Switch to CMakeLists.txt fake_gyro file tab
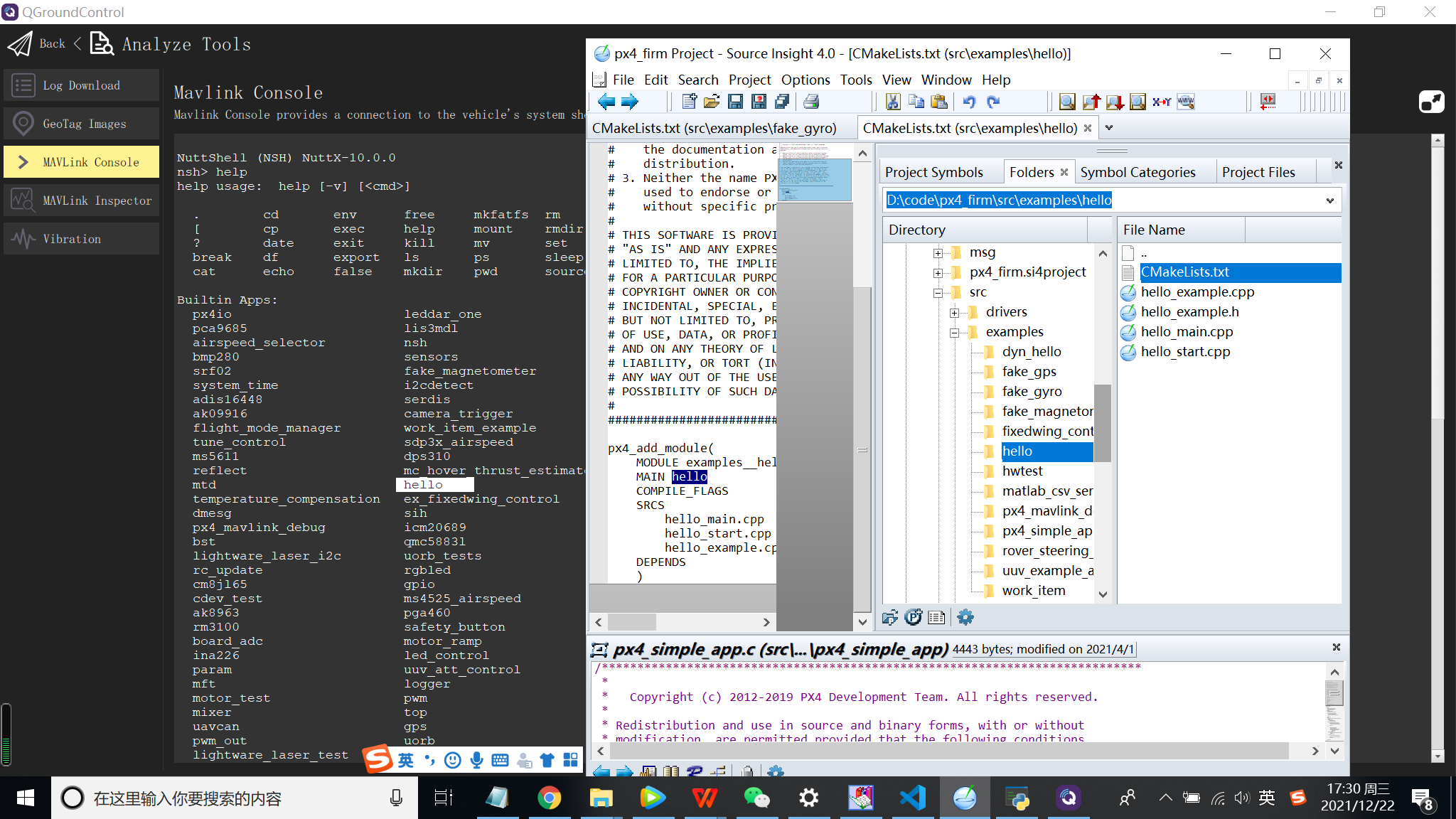Viewport: 1456px width, 819px height. click(x=714, y=128)
